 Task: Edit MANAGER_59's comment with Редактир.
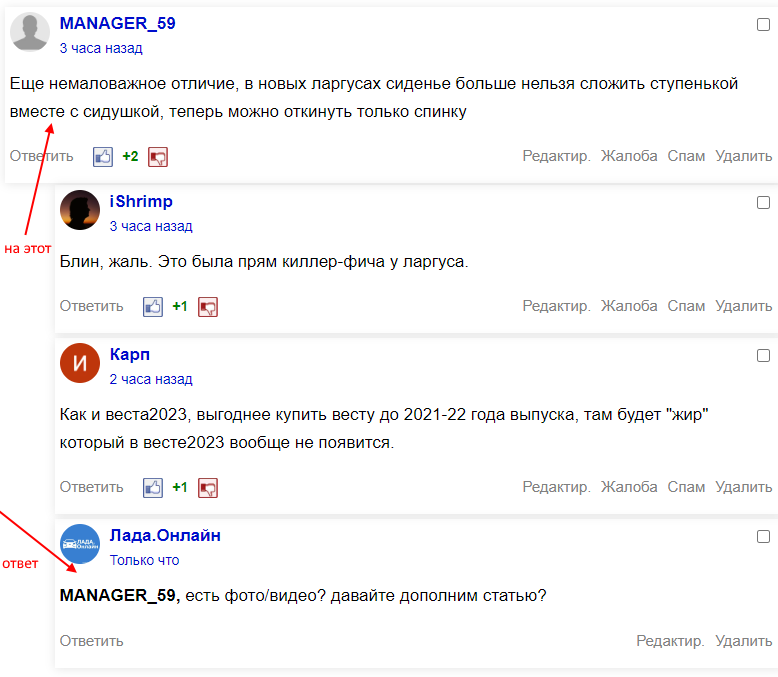tap(557, 156)
